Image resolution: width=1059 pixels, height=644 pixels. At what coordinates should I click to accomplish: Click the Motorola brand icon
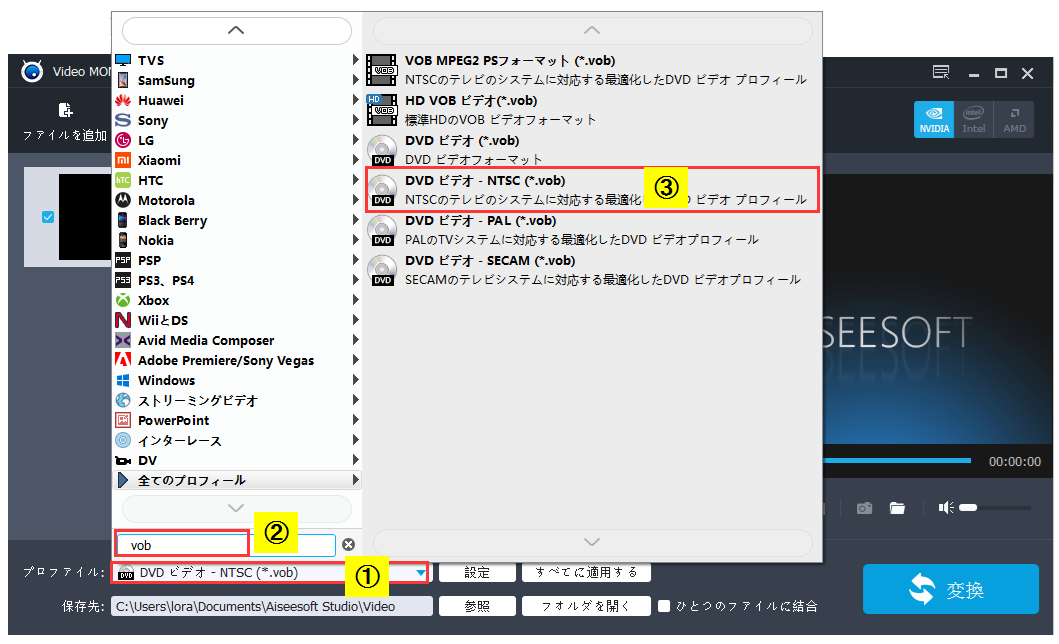coord(123,200)
